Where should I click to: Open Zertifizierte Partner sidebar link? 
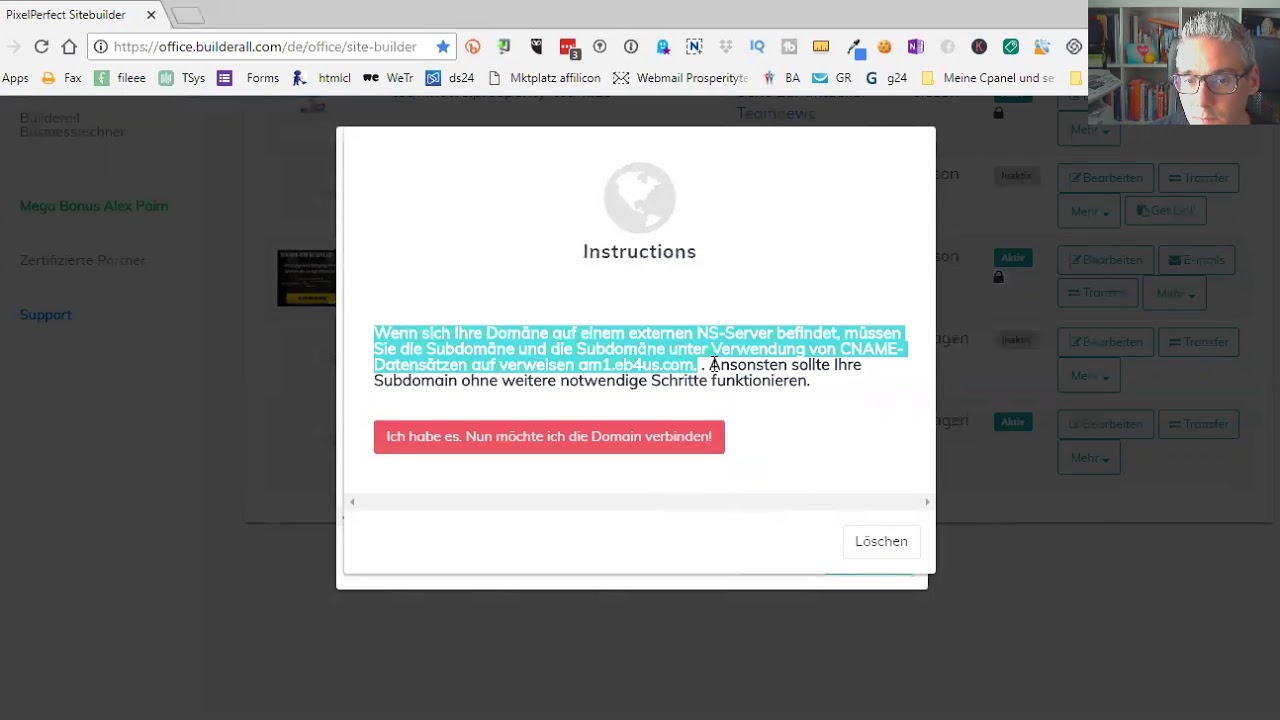83,260
